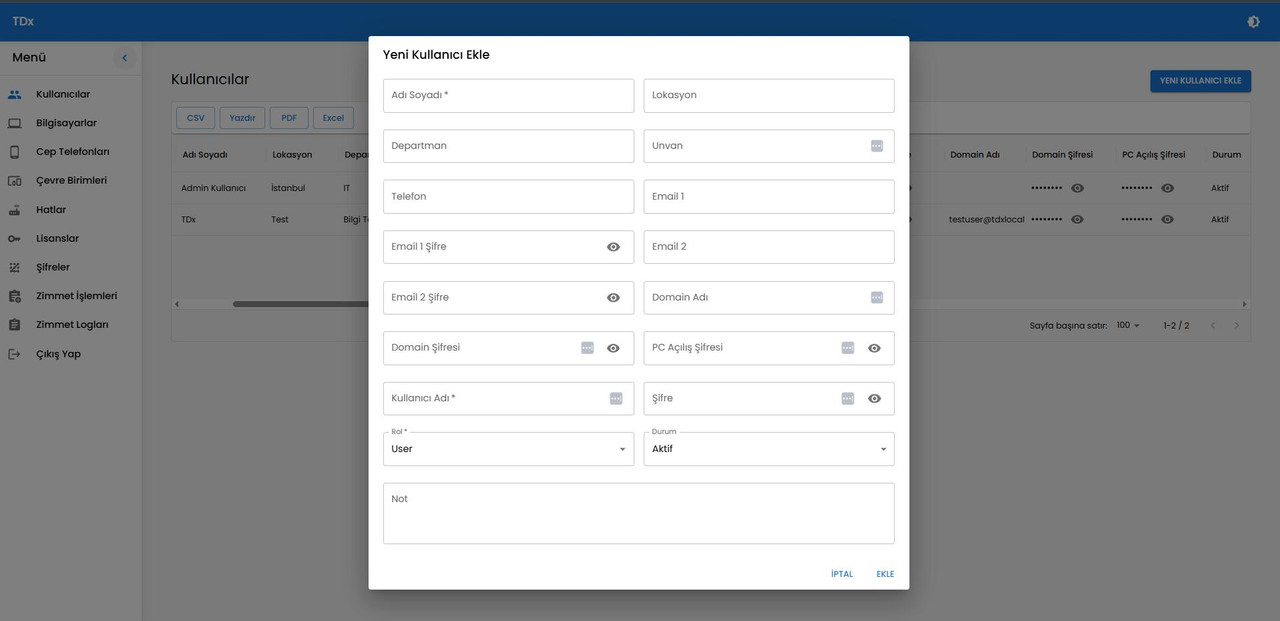
Task: Click the Adı Soyadı input field
Action: [x=508, y=96]
